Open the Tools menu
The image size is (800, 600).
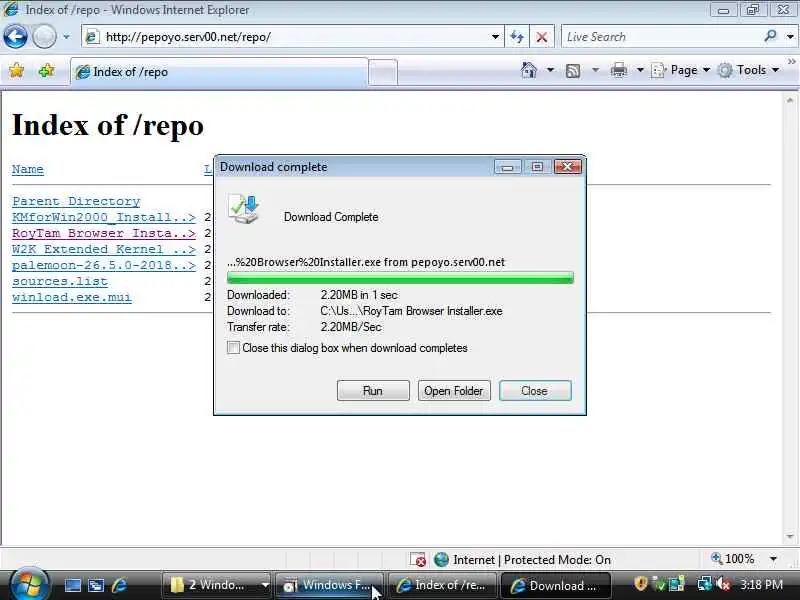(748, 70)
